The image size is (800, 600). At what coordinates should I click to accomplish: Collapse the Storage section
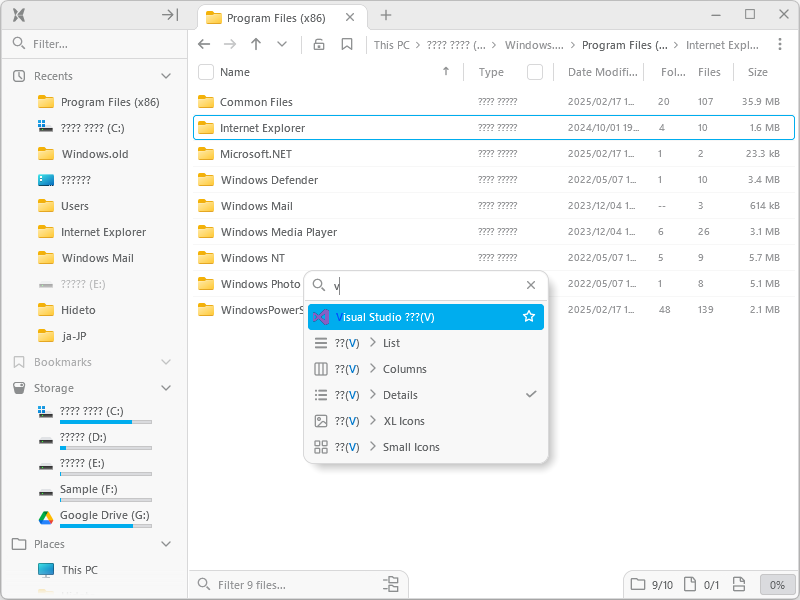pos(166,388)
